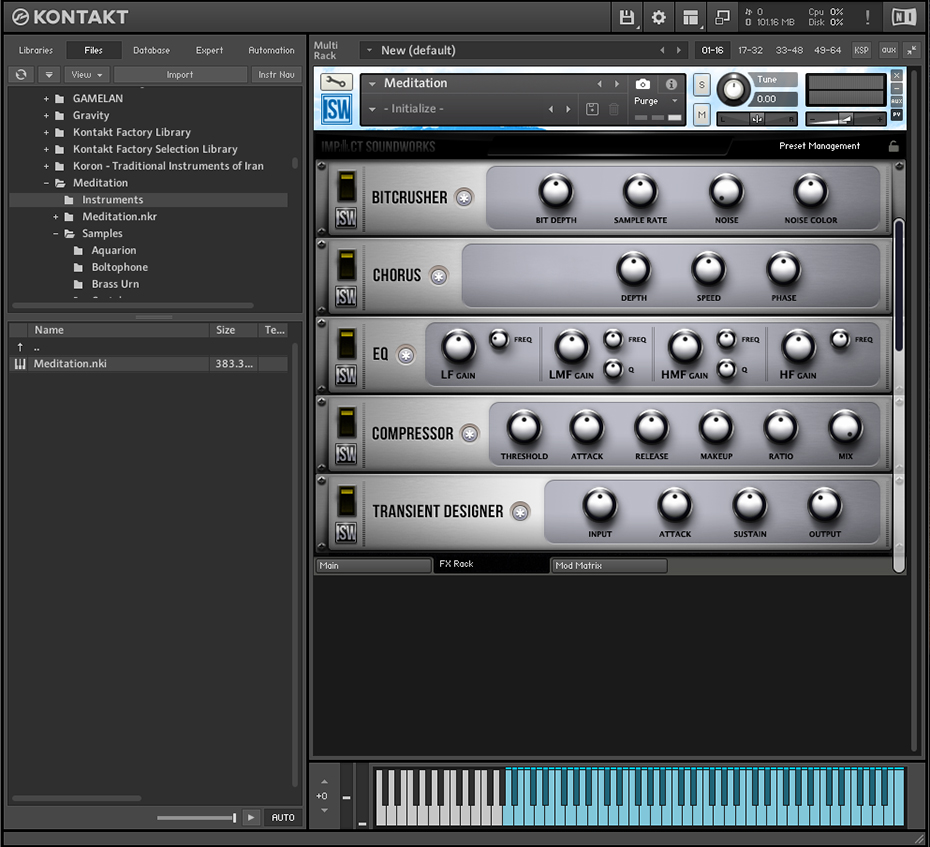Open the Purge dropdown menu
This screenshot has width=930, height=847.
pos(655,101)
